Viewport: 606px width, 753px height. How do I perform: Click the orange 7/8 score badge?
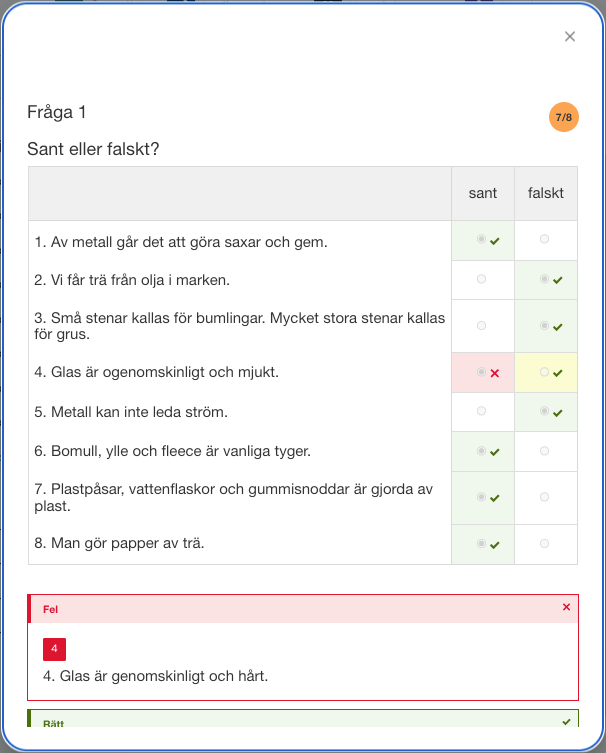point(564,117)
